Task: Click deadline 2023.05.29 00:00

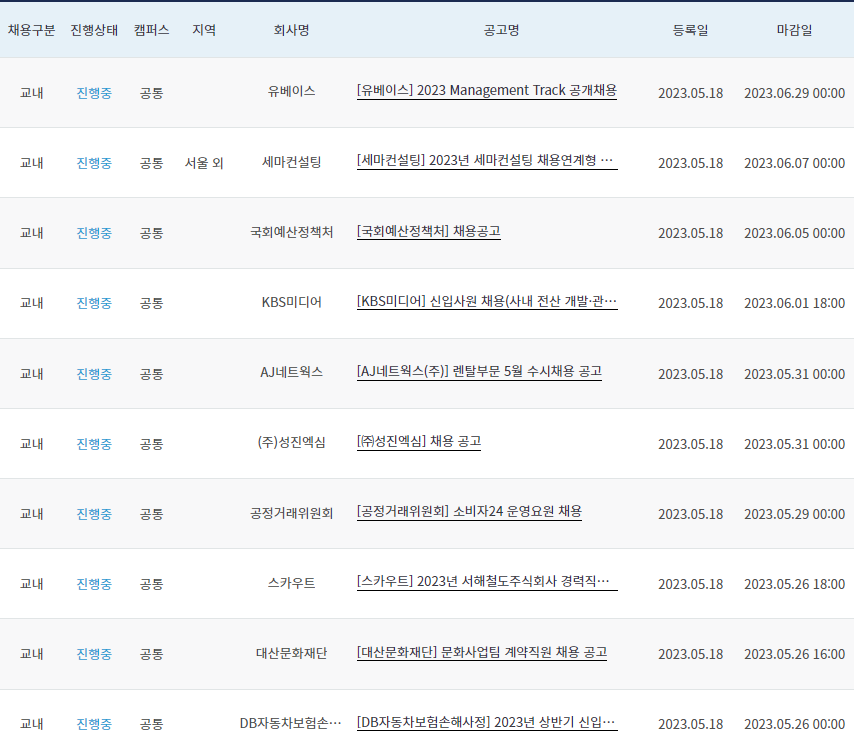Action: [x=794, y=514]
